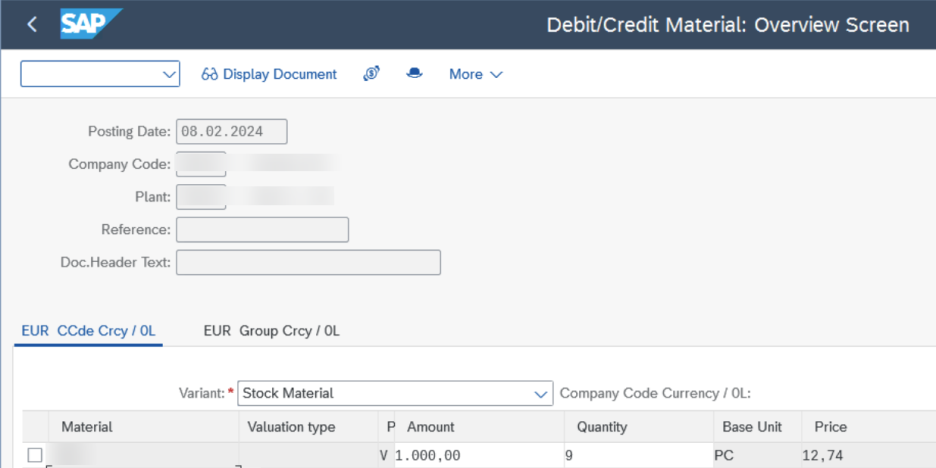Open the command field dropdown

[169, 74]
